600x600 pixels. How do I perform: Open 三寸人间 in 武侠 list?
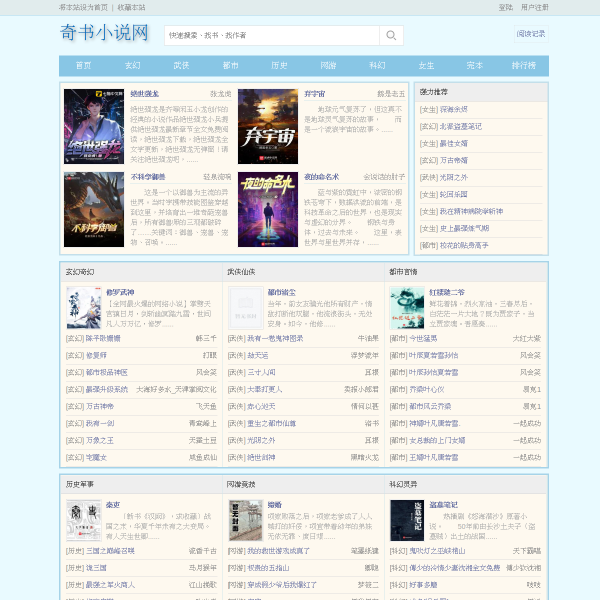261,372
